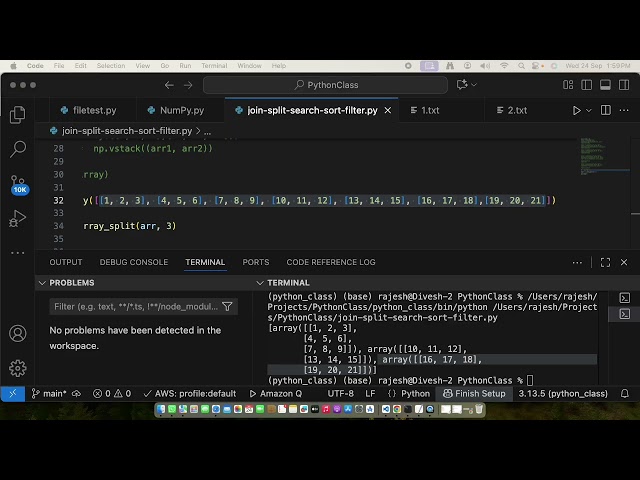Open the Search view in activity bar

click(x=18, y=149)
